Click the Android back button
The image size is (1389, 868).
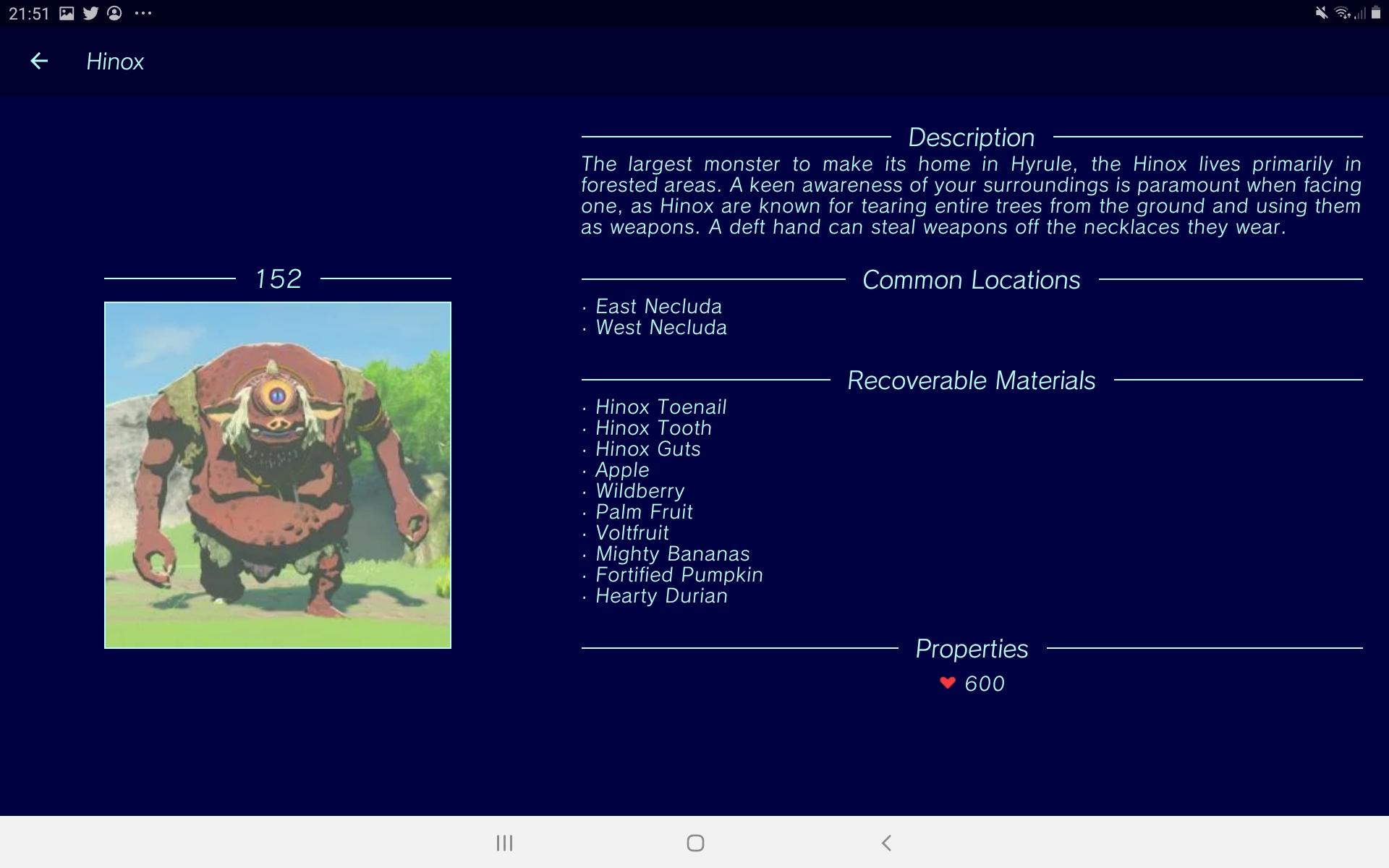point(885,841)
